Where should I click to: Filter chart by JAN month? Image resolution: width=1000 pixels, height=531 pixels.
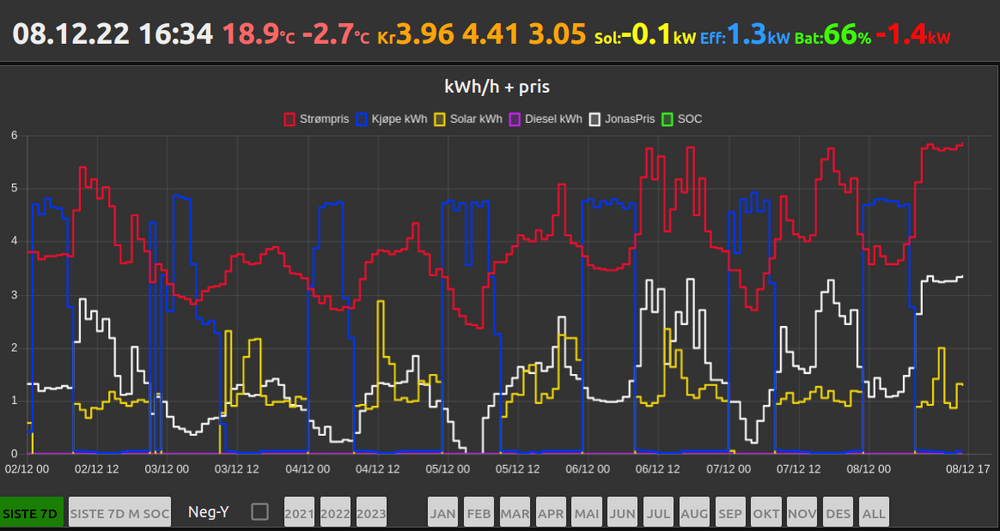click(443, 512)
